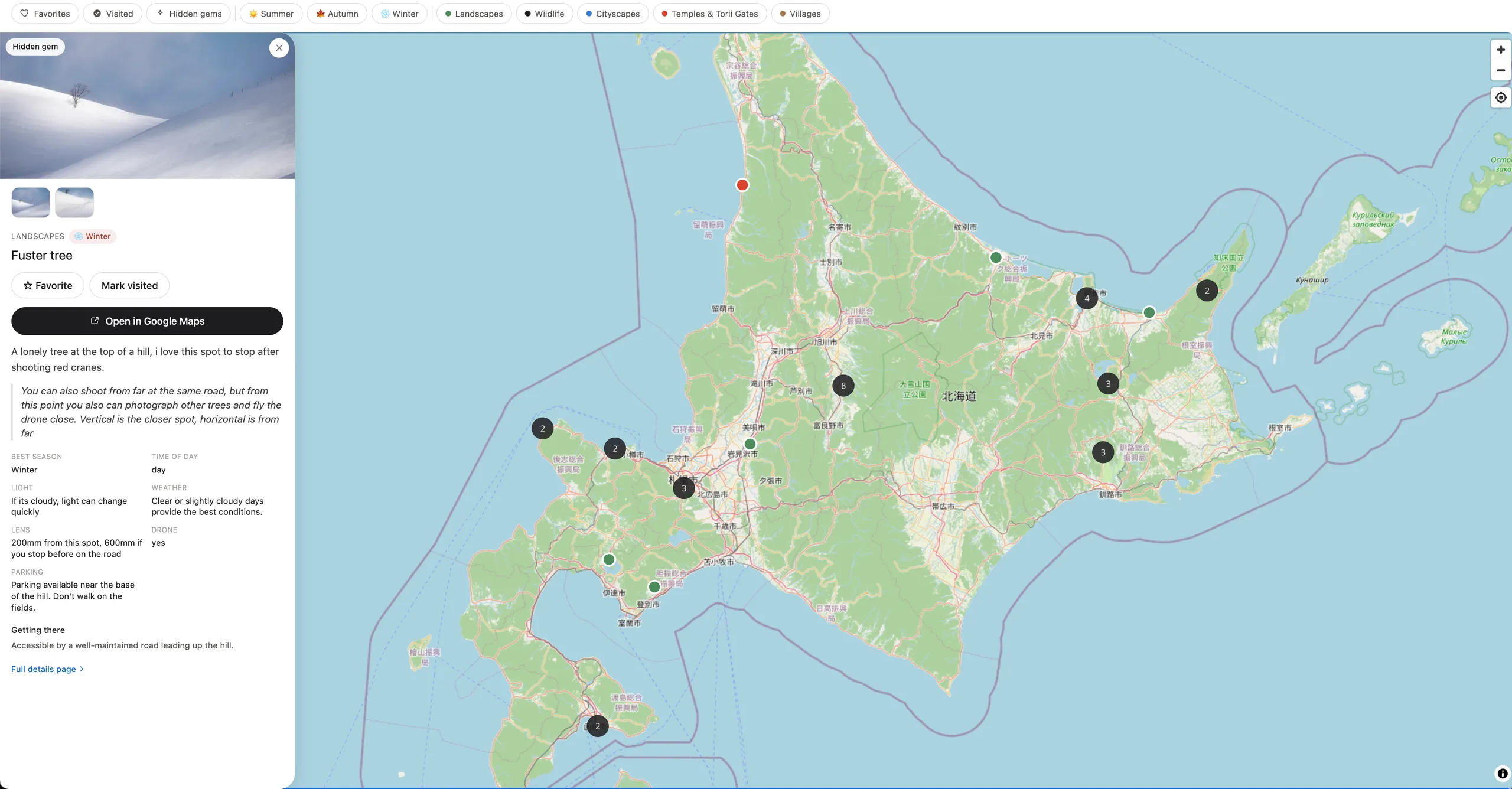Open the 2-spot cluster near Otaru
Image resolution: width=1512 pixels, height=789 pixels.
click(x=615, y=449)
